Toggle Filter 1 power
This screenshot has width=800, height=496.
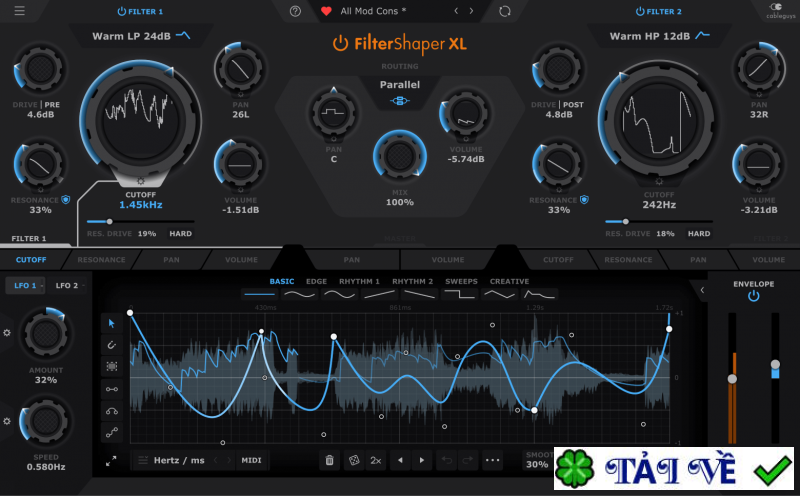pos(121,11)
